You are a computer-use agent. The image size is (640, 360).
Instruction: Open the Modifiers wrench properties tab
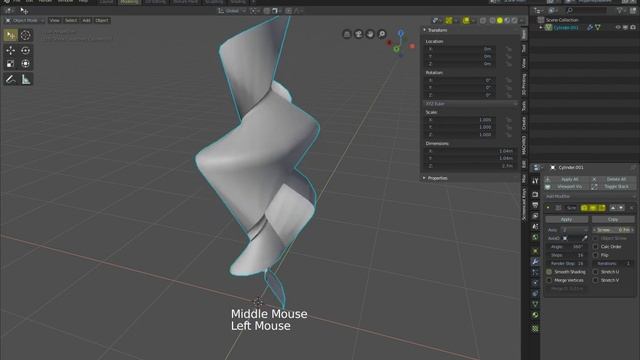[x=535, y=261]
